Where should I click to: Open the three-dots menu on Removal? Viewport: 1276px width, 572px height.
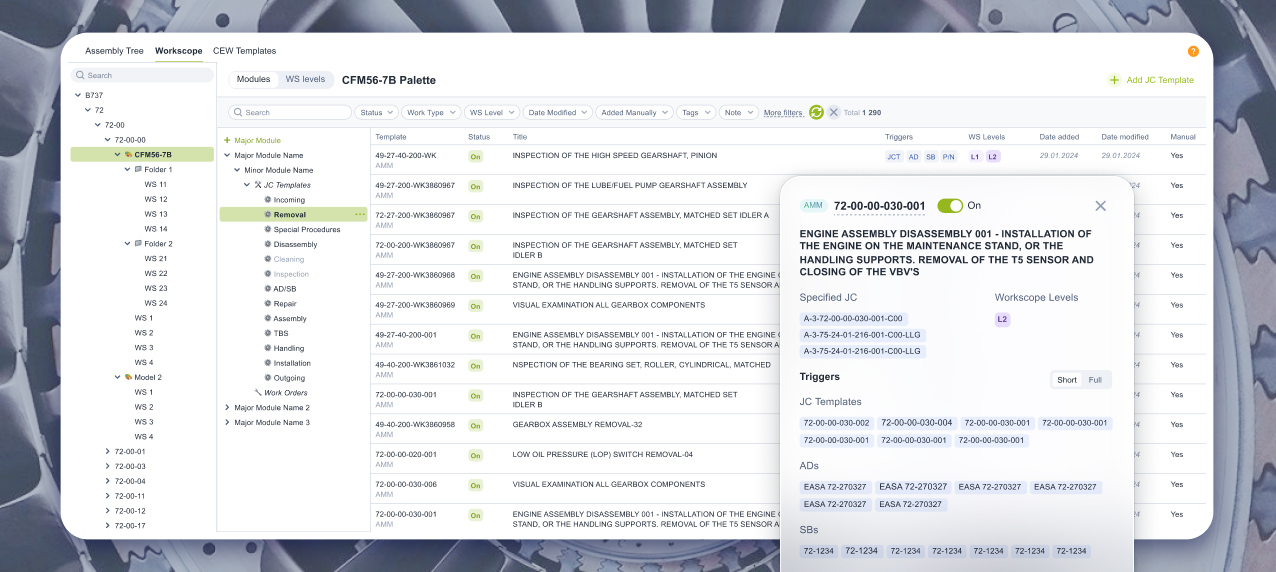click(359, 214)
